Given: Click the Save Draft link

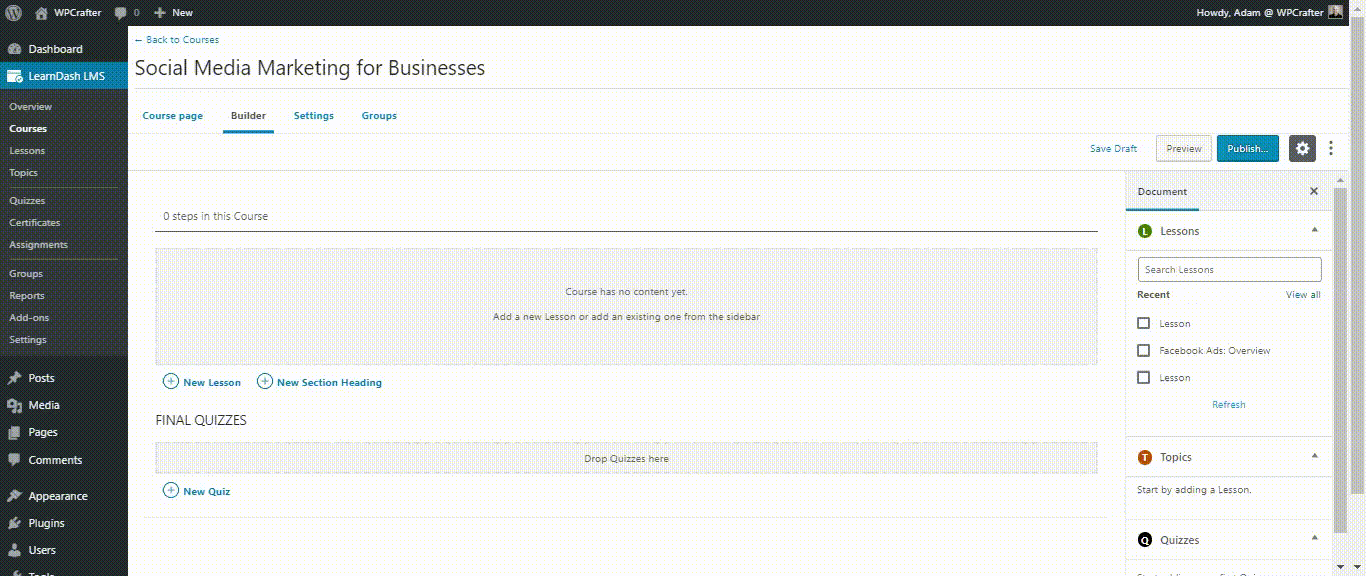Looking at the screenshot, I should (1113, 148).
